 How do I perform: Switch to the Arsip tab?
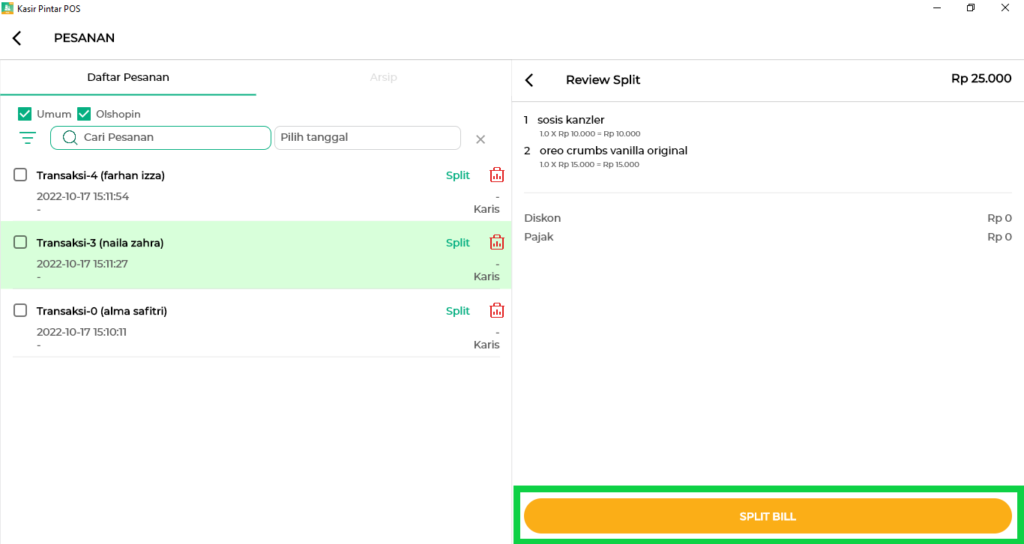pos(383,77)
